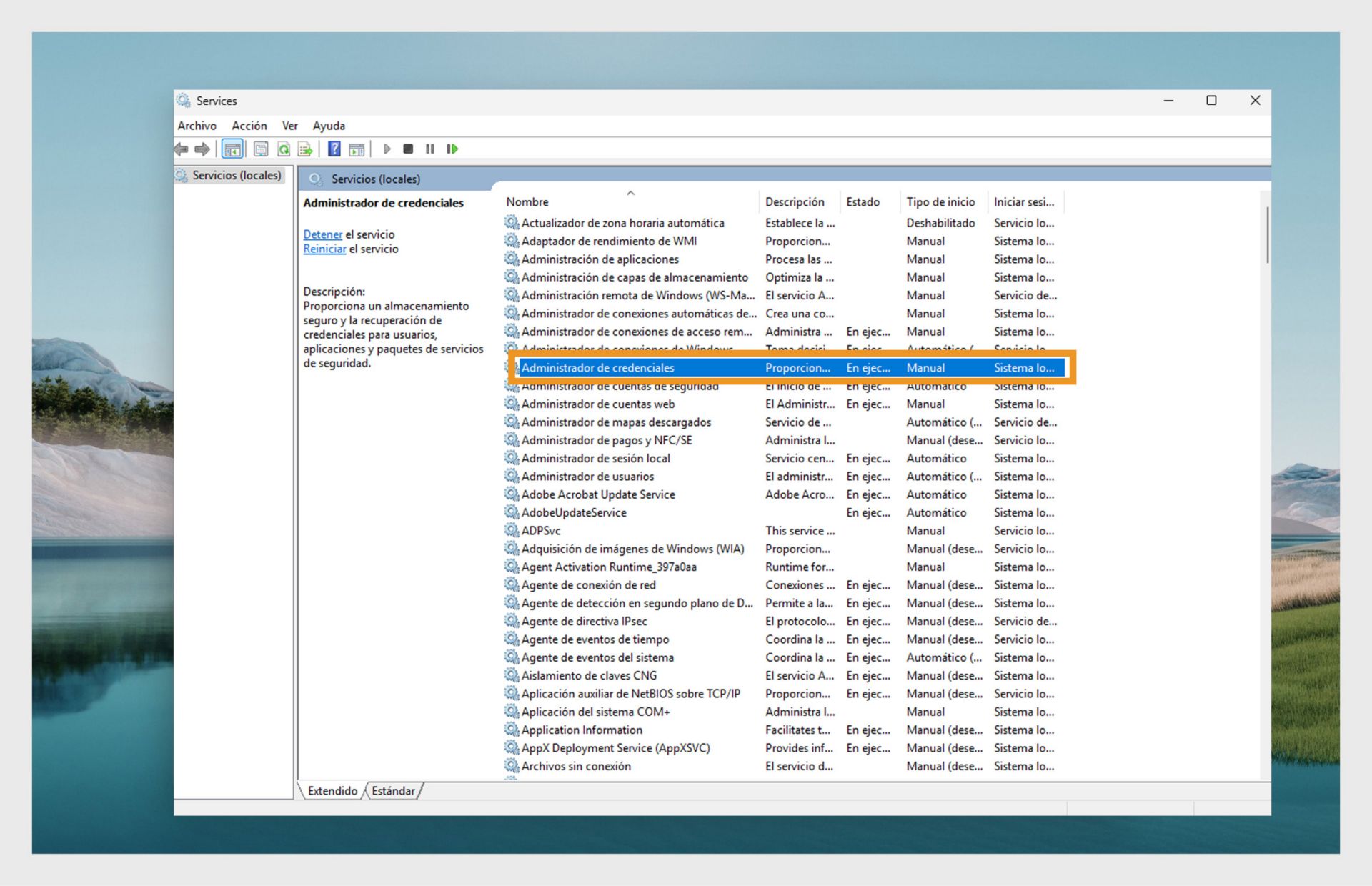Viewport: 1372px width, 886px height.
Task: Select Aplicación auxiliar de NetBIOS sobre TCP/IP
Action: pos(631,693)
